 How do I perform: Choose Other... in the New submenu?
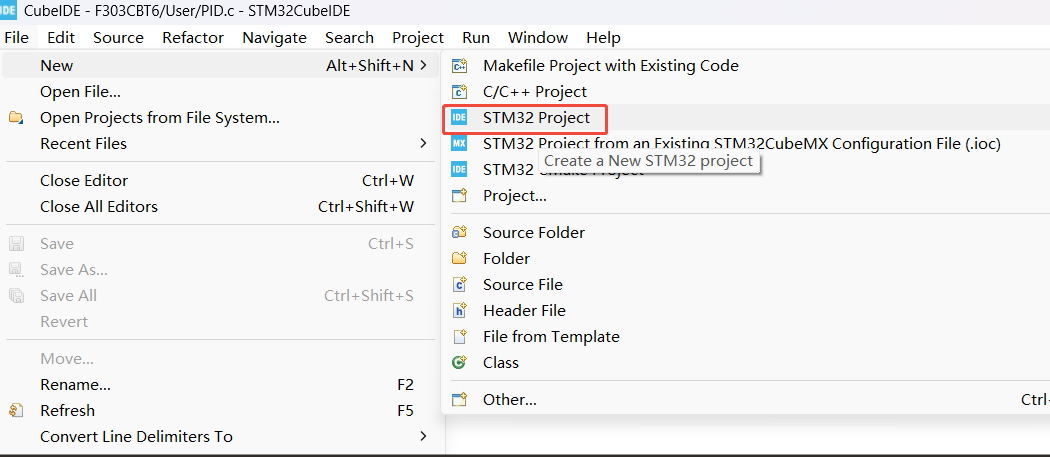[509, 400]
